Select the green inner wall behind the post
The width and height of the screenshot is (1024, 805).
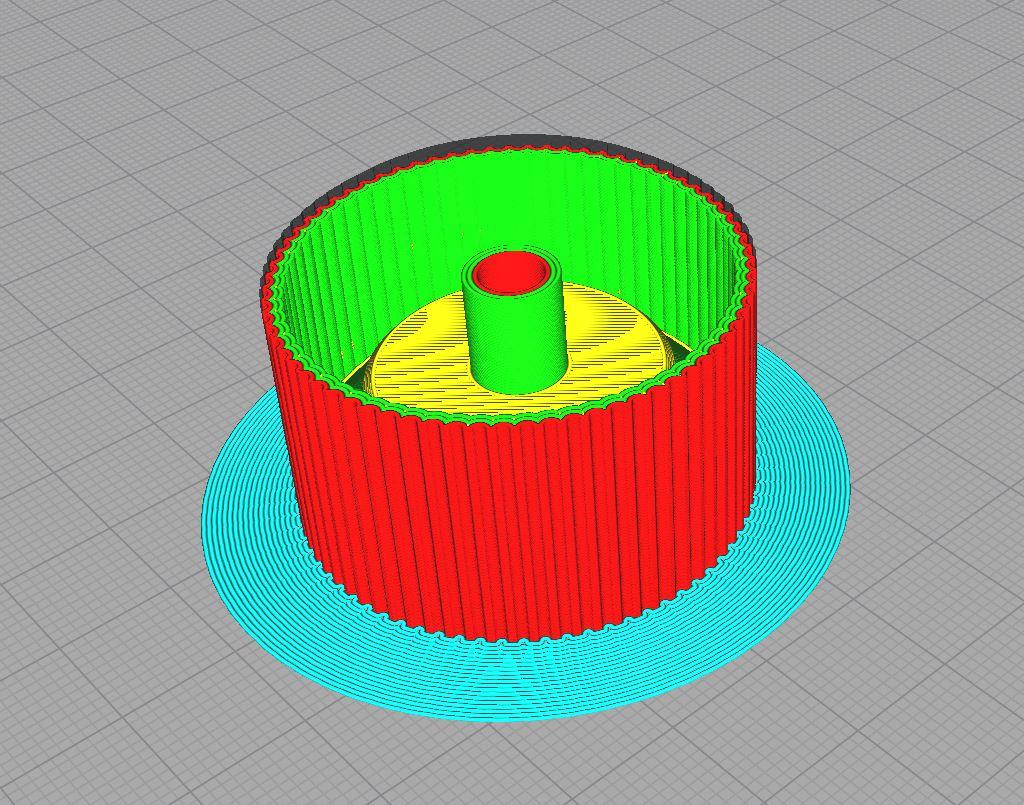[x=520, y=200]
